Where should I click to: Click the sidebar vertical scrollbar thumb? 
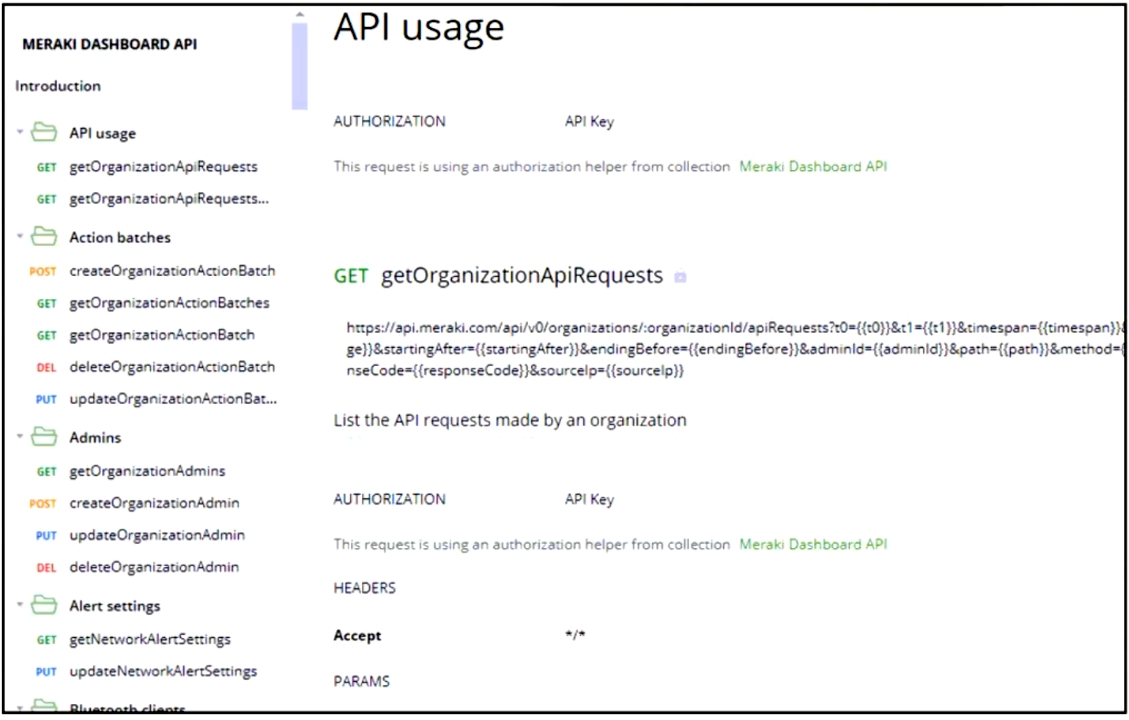(299, 65)
